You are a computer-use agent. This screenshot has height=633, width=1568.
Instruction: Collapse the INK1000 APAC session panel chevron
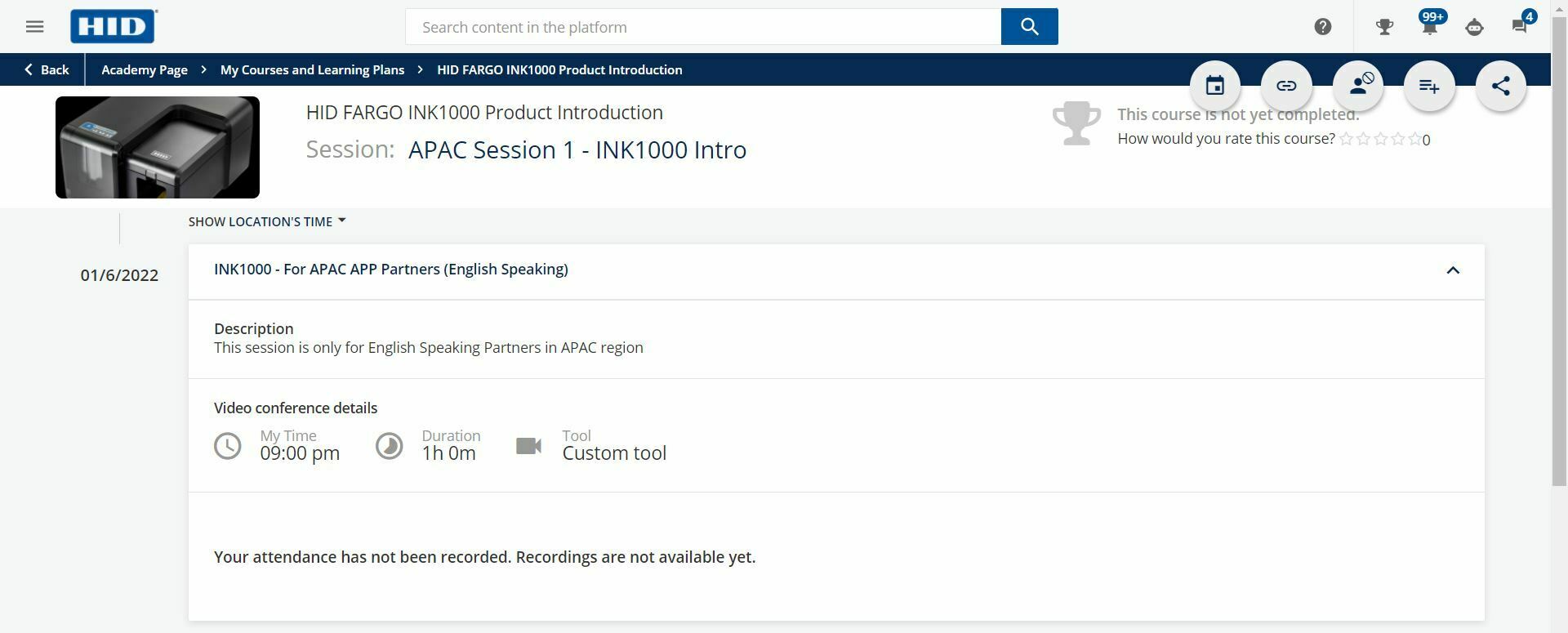tap(1453, 270)
